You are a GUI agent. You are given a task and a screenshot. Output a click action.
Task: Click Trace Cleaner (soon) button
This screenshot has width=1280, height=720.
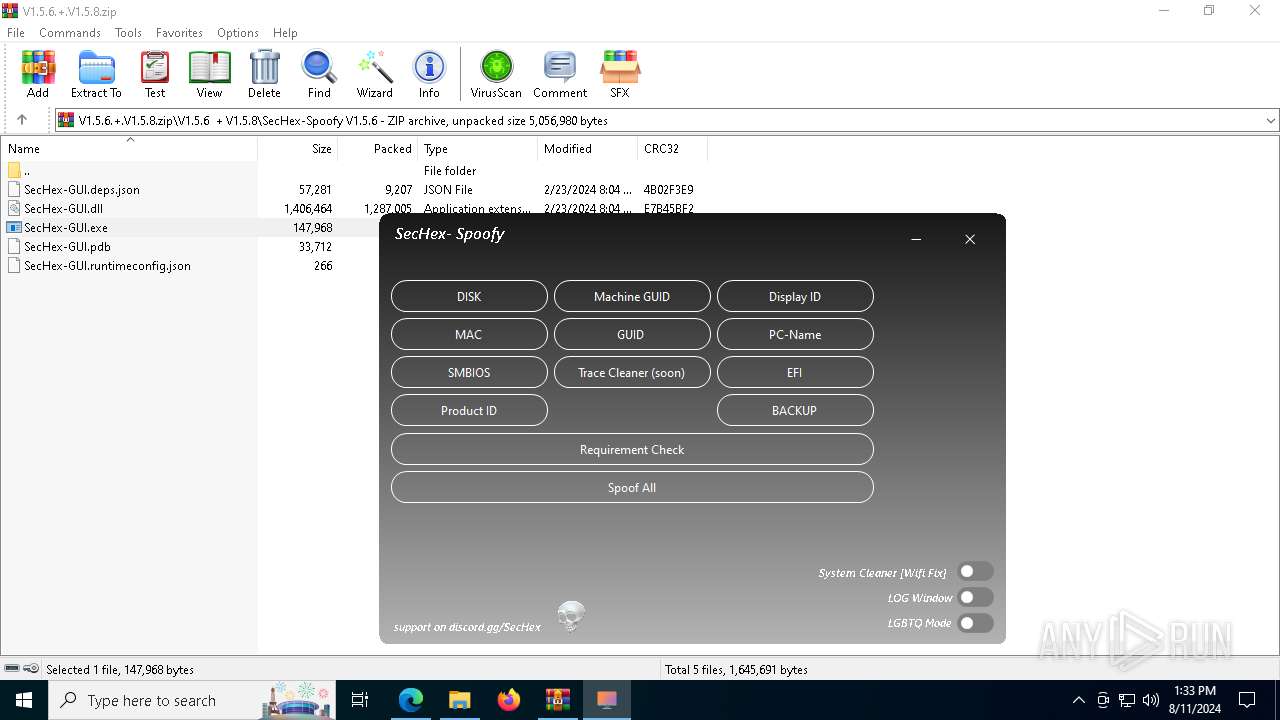click(632, 372)
